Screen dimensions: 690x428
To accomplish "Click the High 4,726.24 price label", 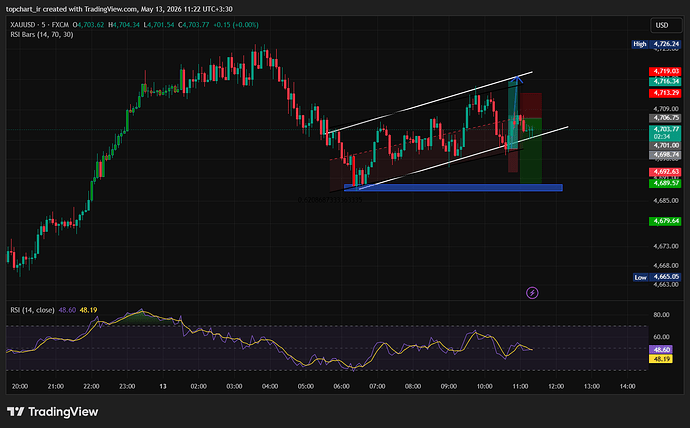I will click(x=656, y=44).
